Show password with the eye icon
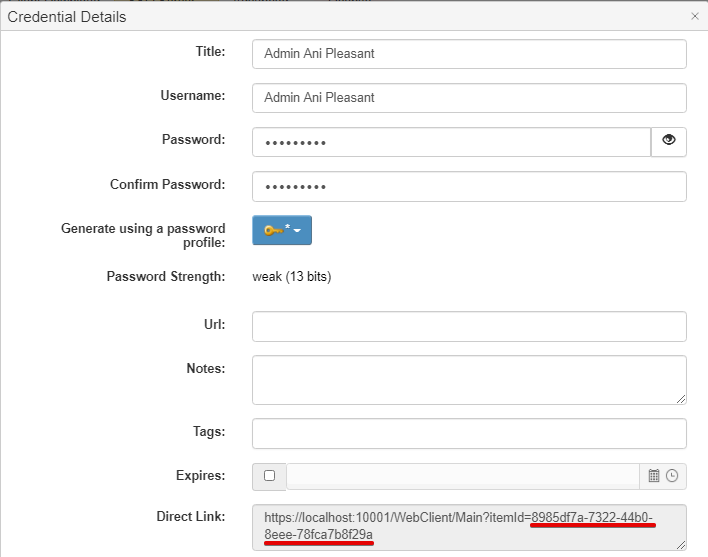Image resolution: width=708 pixels, height=557 pixels. [668, 142]
